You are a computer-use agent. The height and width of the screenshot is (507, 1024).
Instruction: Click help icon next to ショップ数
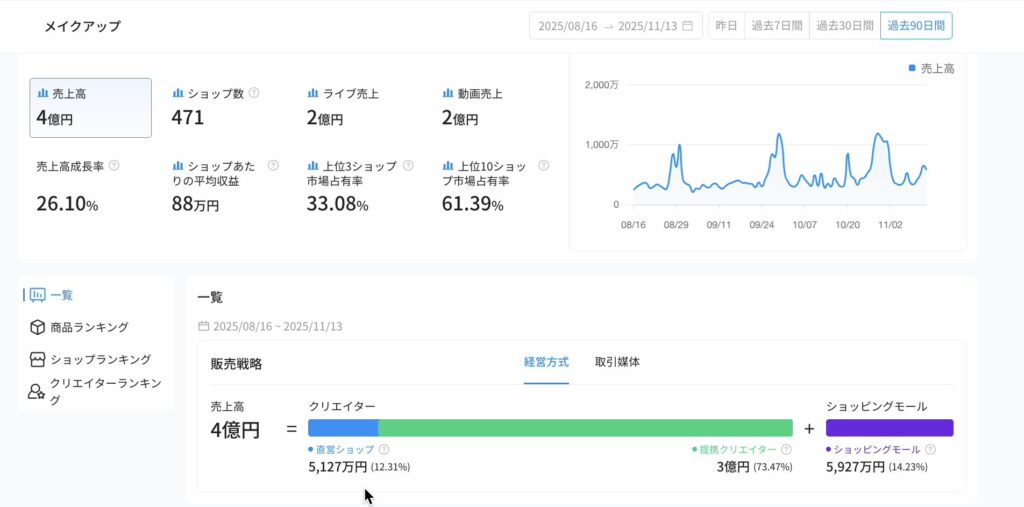(x=254, y=93)
